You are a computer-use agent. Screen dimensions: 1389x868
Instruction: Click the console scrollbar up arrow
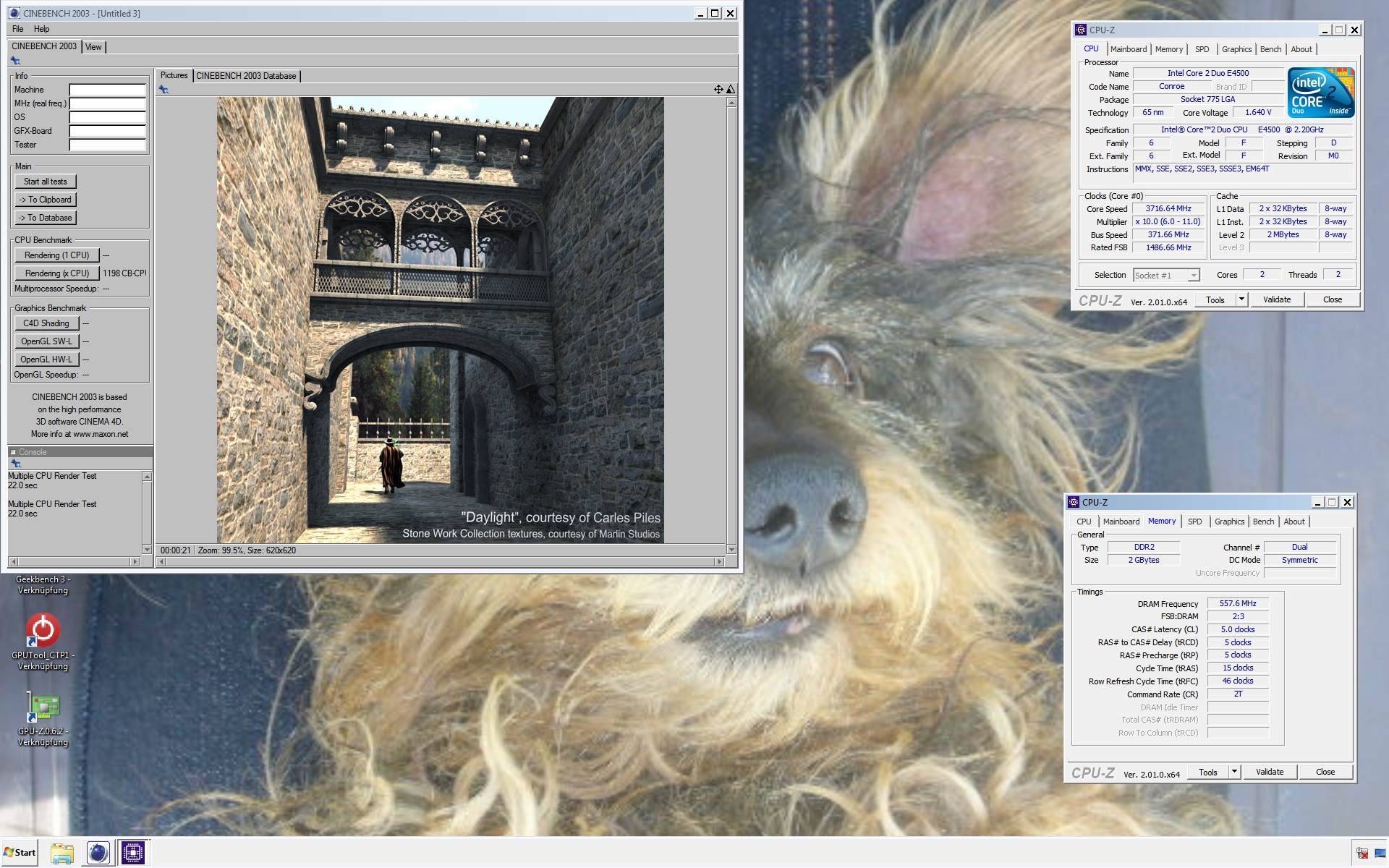coord(148,477)
